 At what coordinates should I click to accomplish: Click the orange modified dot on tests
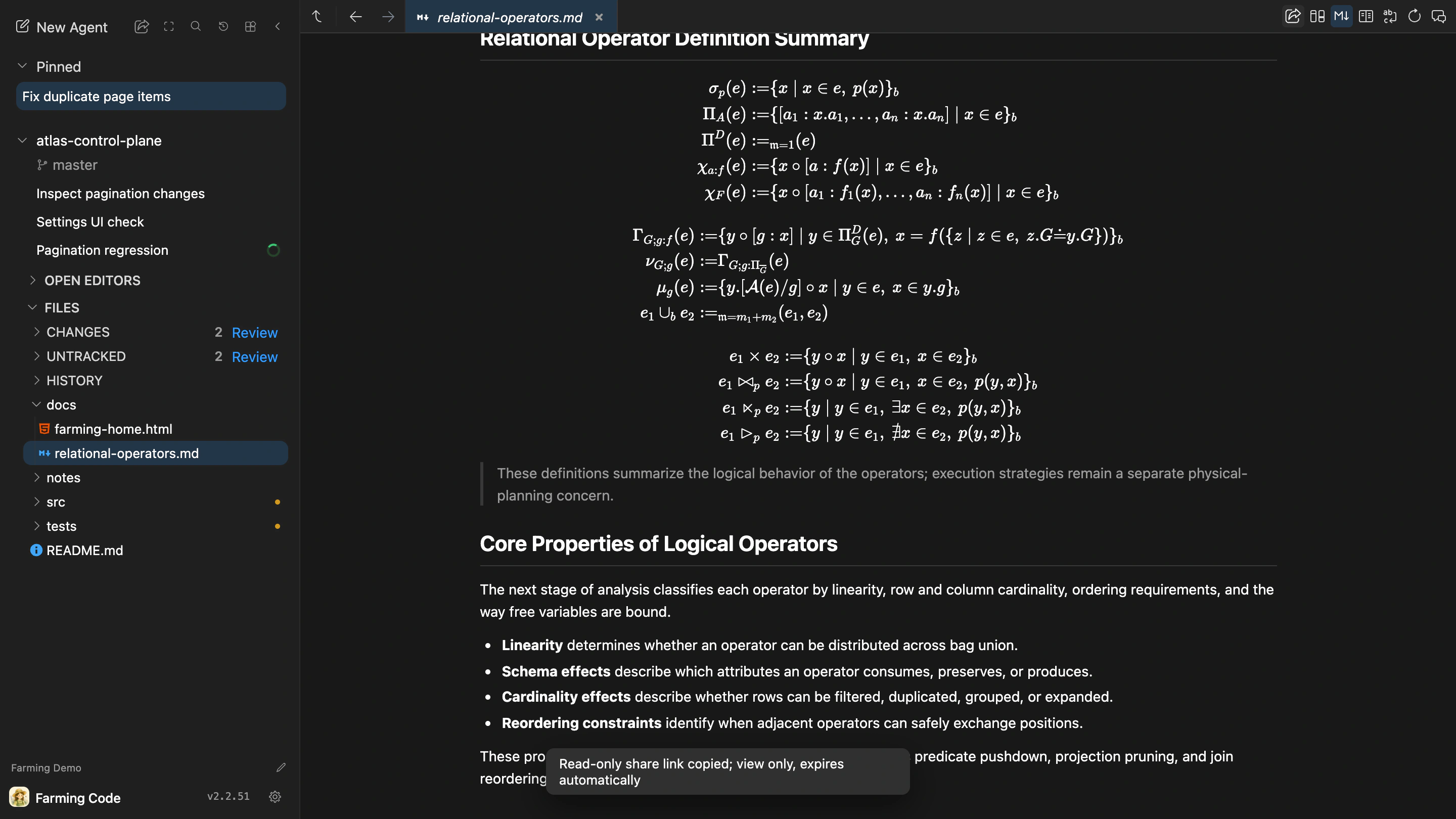(x=278, y=526)
